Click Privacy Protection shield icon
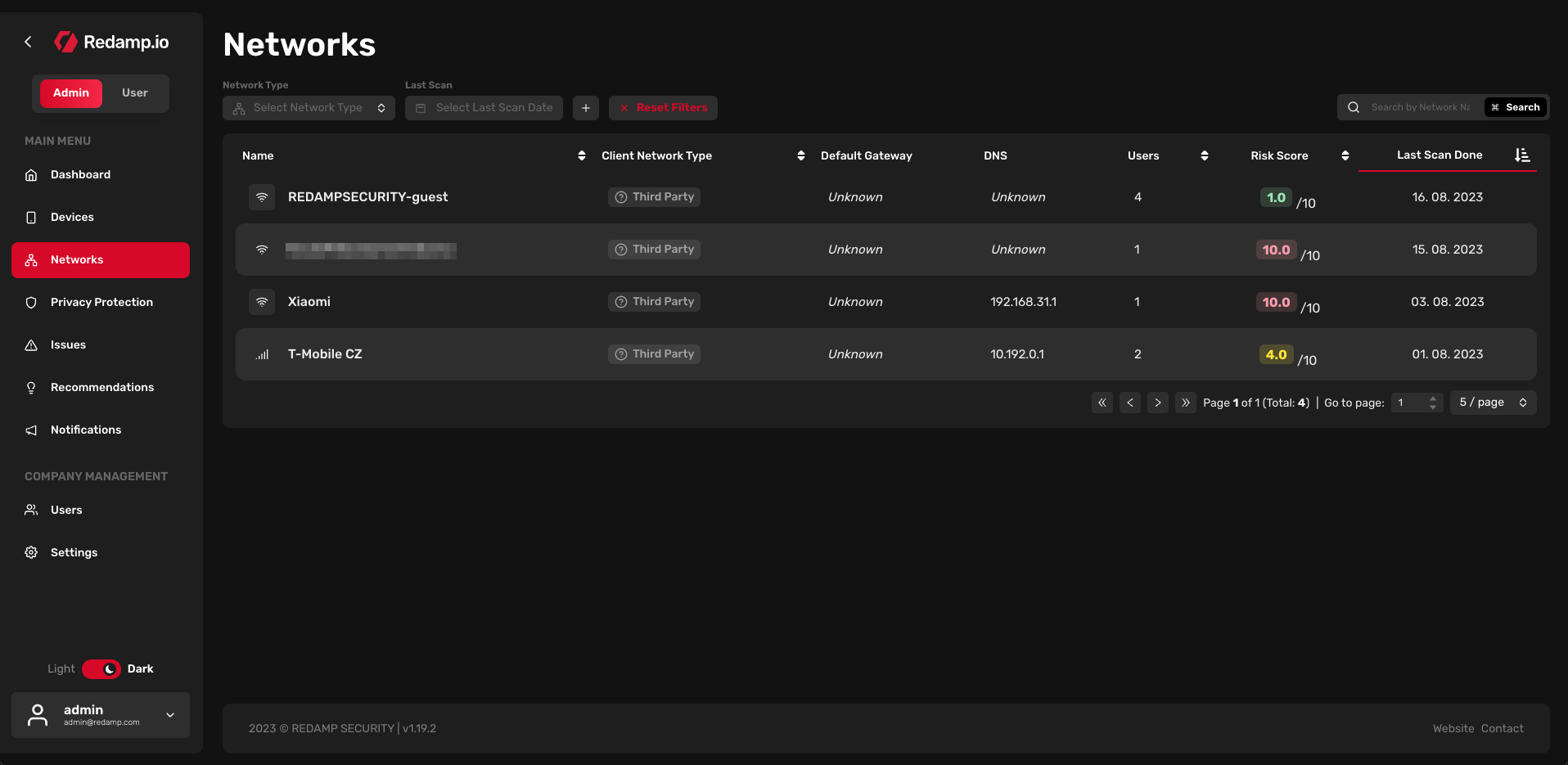1568x765 pixels. (x=31, y=303)
